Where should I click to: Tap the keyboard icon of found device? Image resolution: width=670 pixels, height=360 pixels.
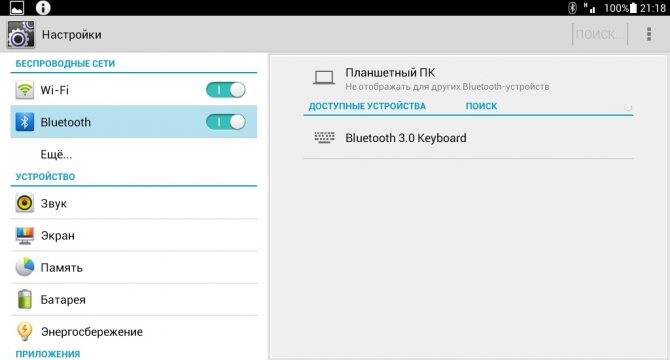click(x=324, y=138)
